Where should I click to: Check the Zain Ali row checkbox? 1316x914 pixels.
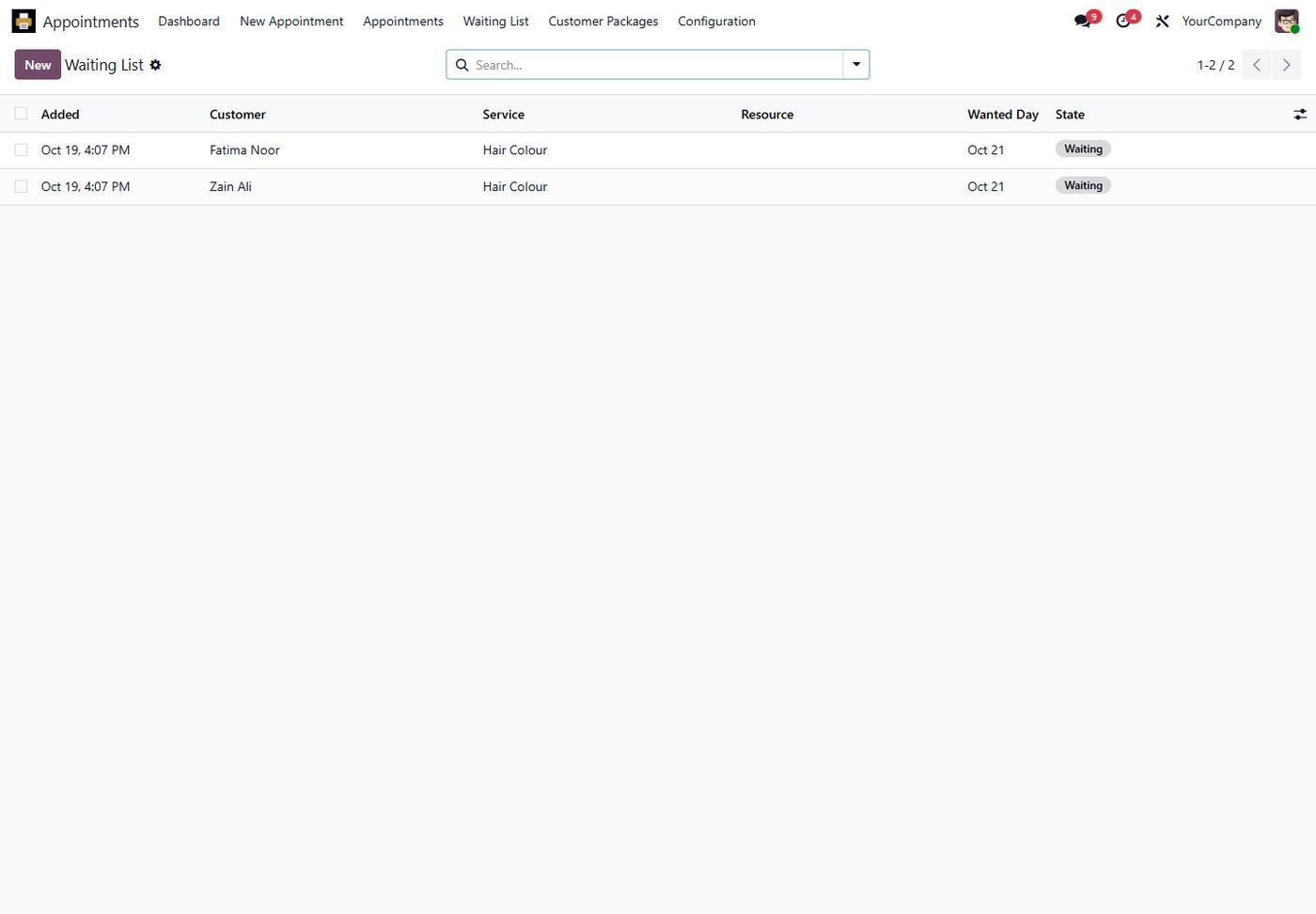21,186
